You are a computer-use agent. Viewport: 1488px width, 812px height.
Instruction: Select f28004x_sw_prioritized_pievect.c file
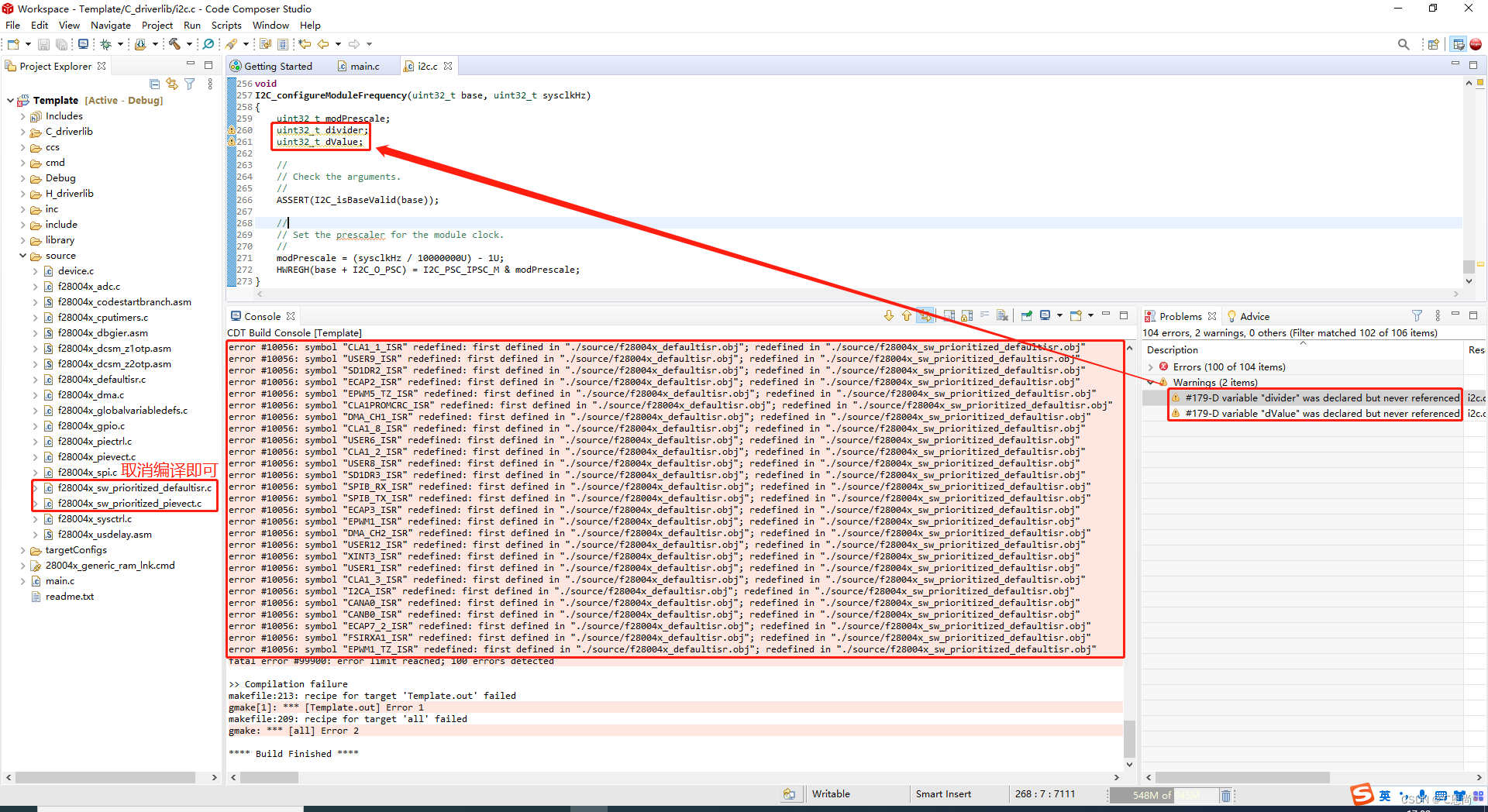[129, 504]
